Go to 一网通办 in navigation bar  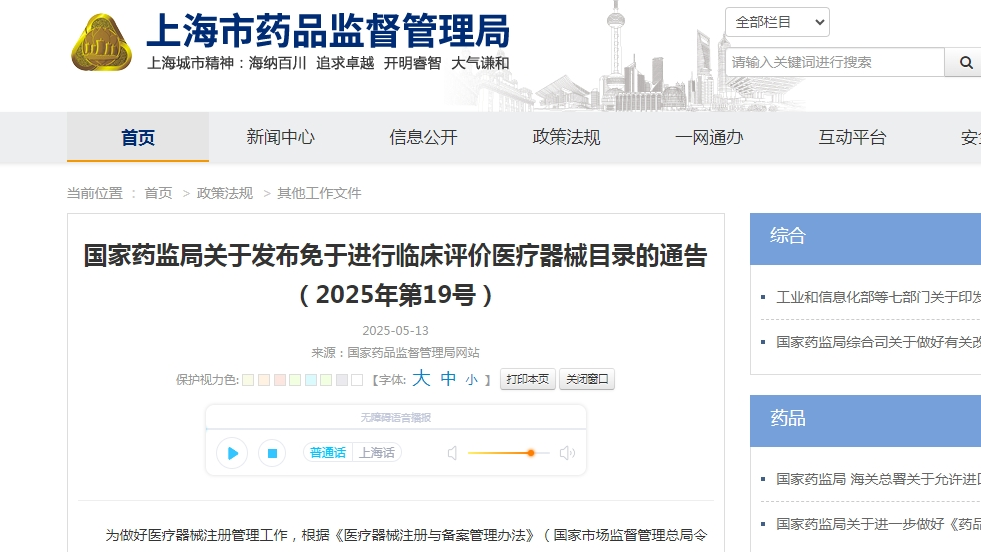coord(709,138)
